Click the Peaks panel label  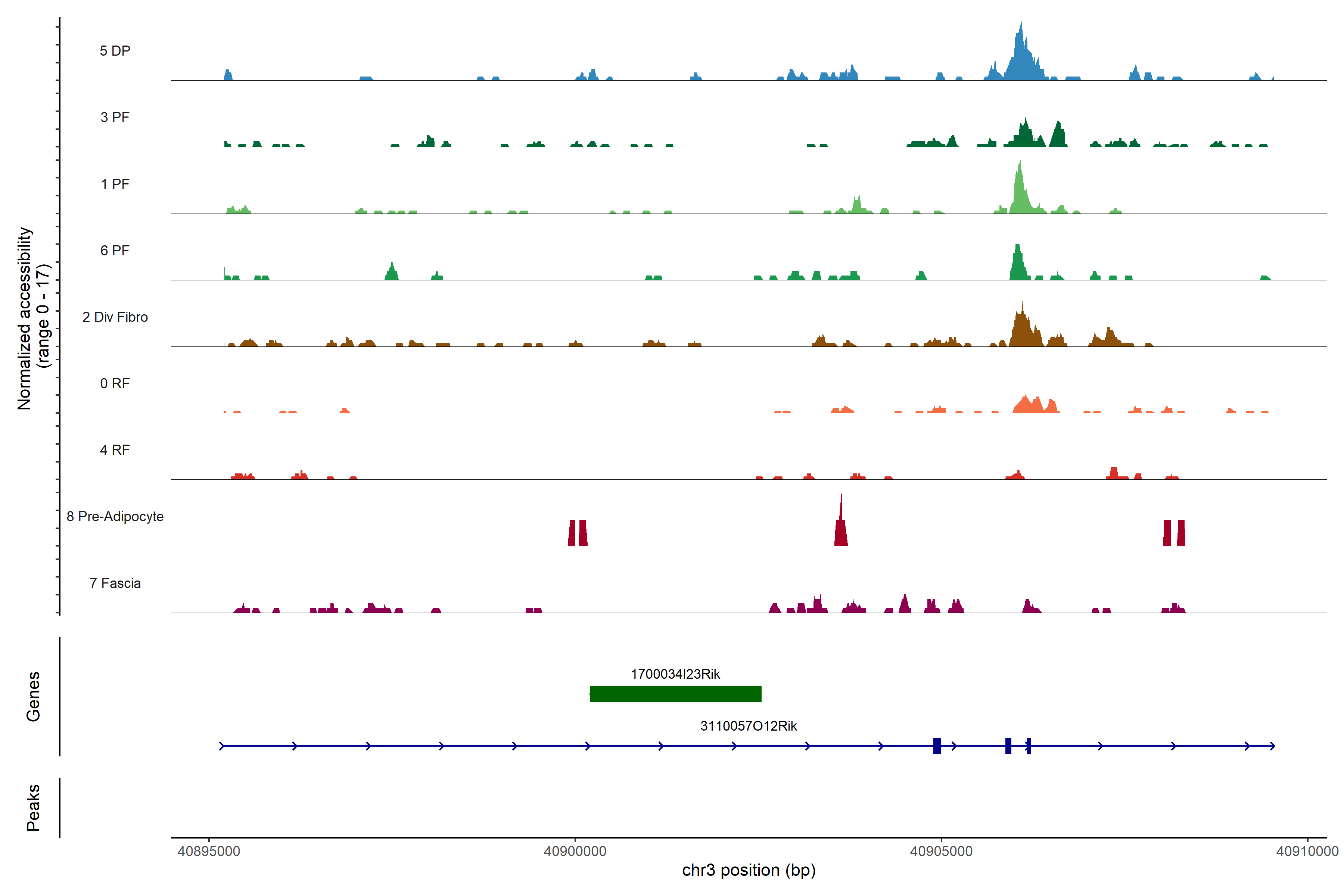33,807
